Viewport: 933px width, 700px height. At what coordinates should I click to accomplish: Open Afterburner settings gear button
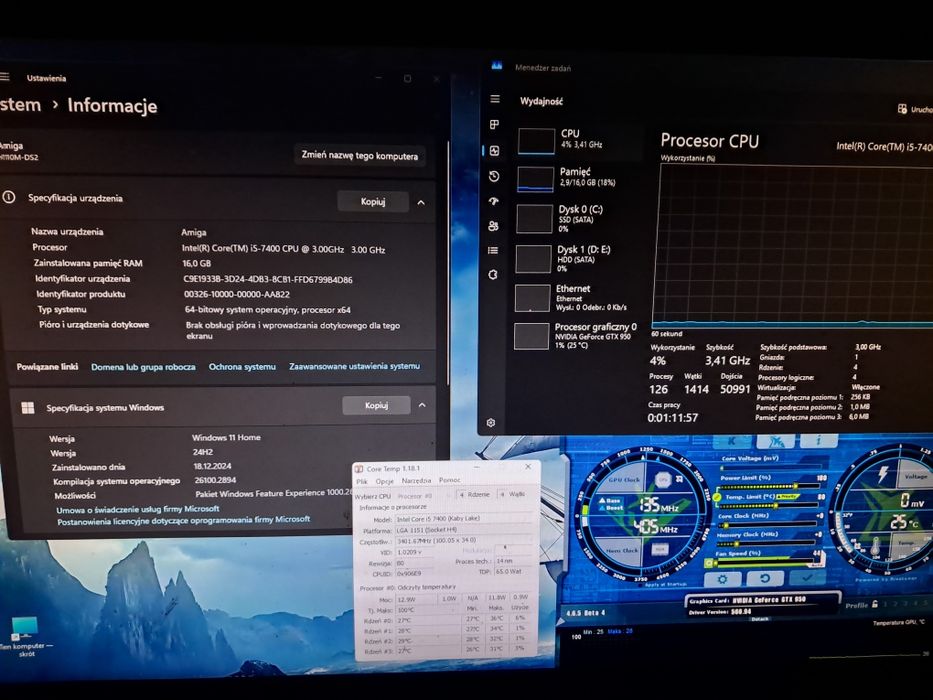[722, 579]
